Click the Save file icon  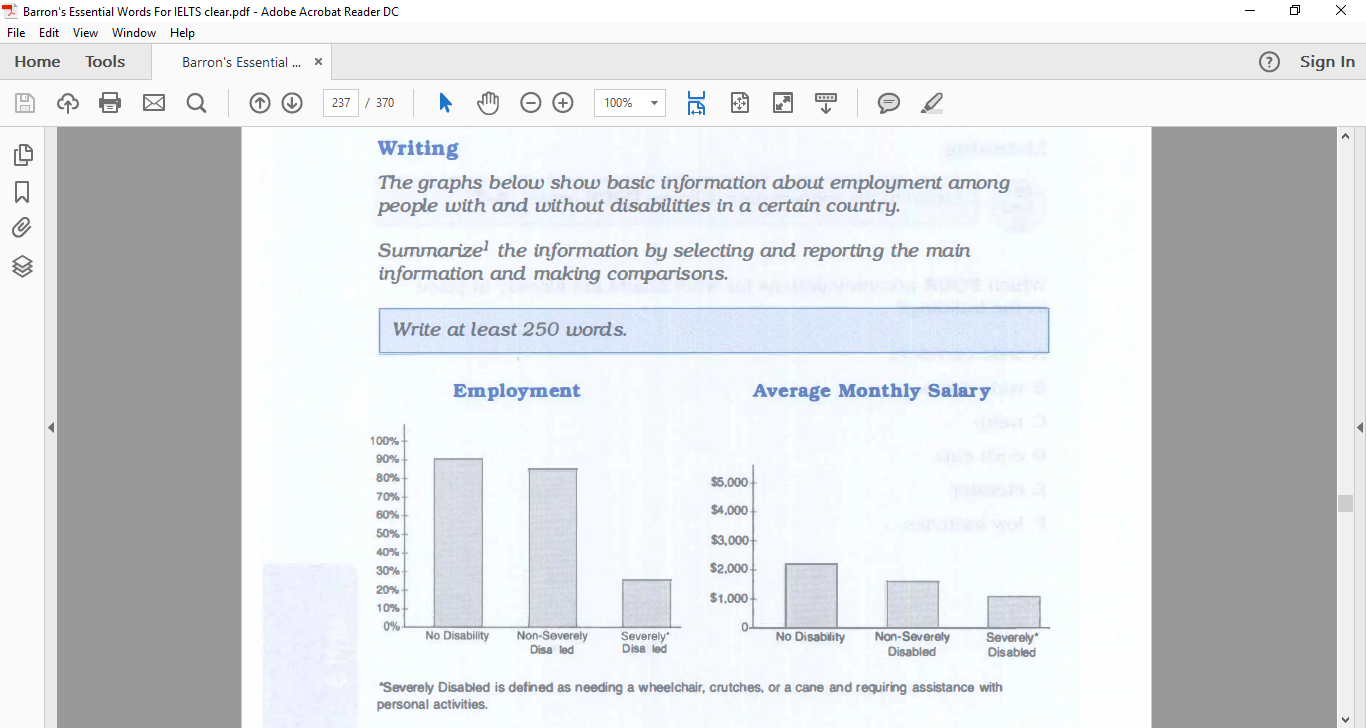pyautogui.click(x=25, y=103)
